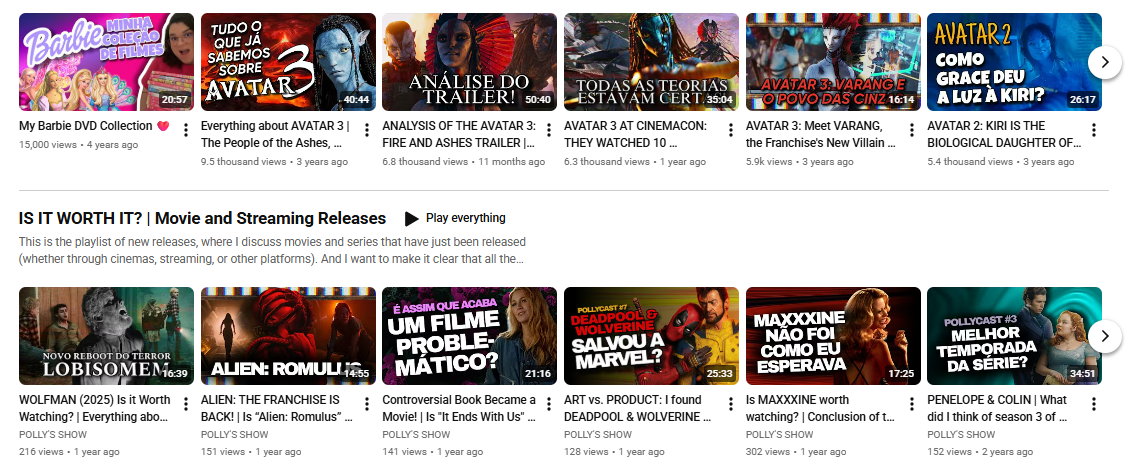Open title ANALYSIS OF THE AVATAR 3: FIRE AND ASHES
Viewport: 1127px width, 473px height.
(459, 134)
